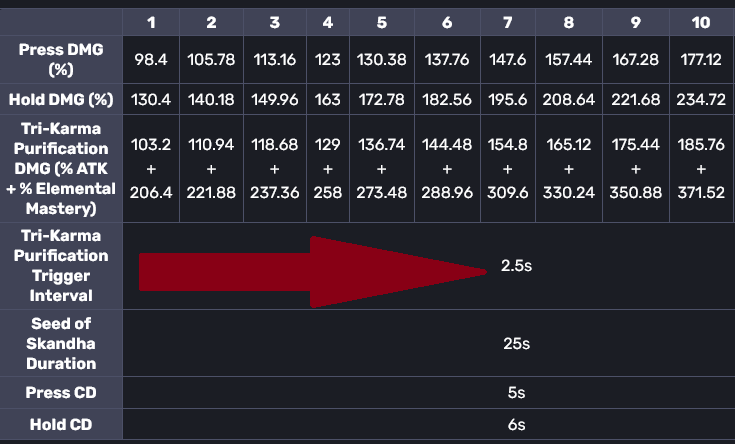Image resolution: width=735 pixels, height=444 pixels.
Task: Select Press DMG value 123
Action: click(328, 60)
